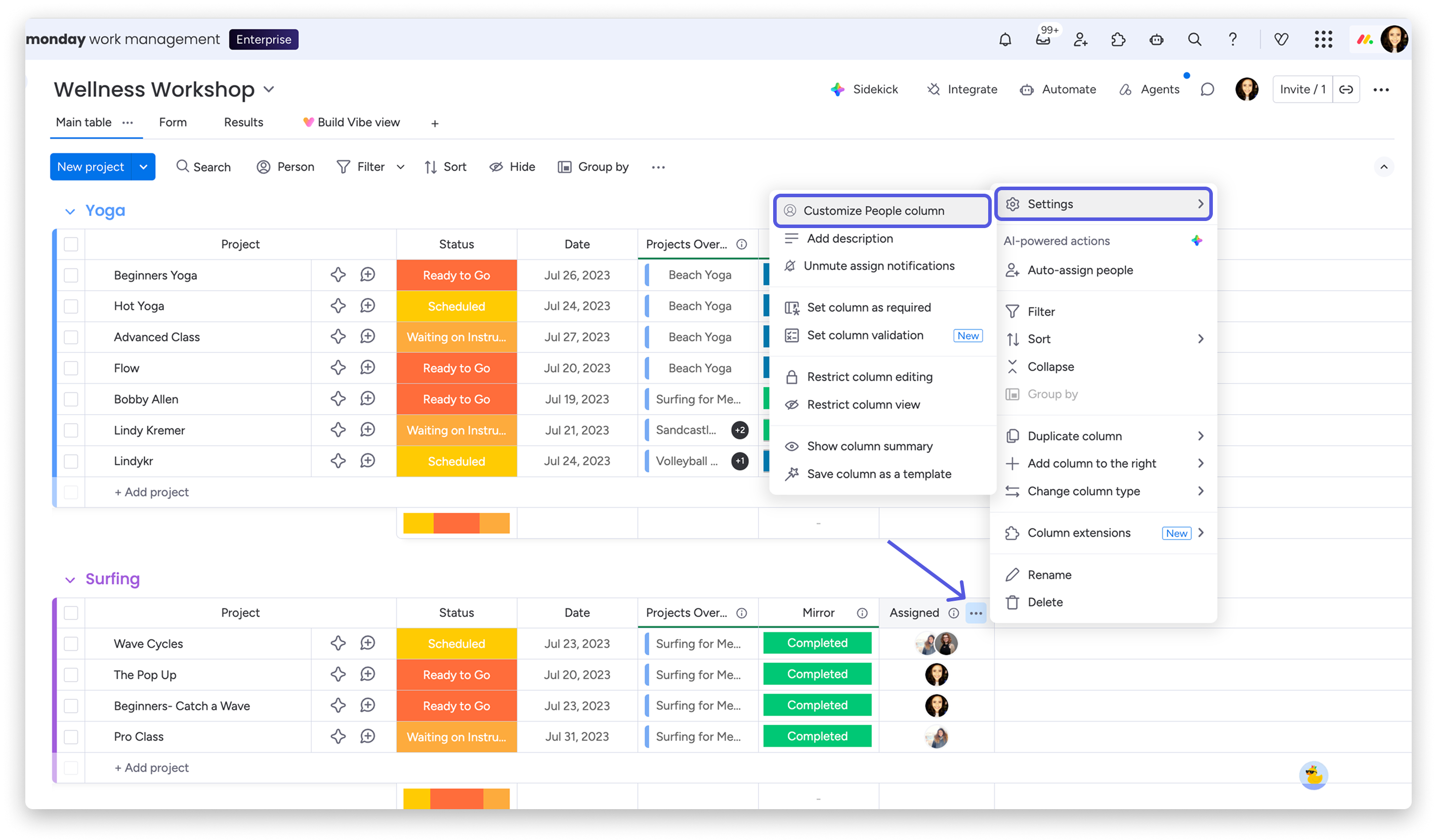This screenshot has height=840, width=1437.
Task: Switch to the Results tab
Action: (243, 122)
